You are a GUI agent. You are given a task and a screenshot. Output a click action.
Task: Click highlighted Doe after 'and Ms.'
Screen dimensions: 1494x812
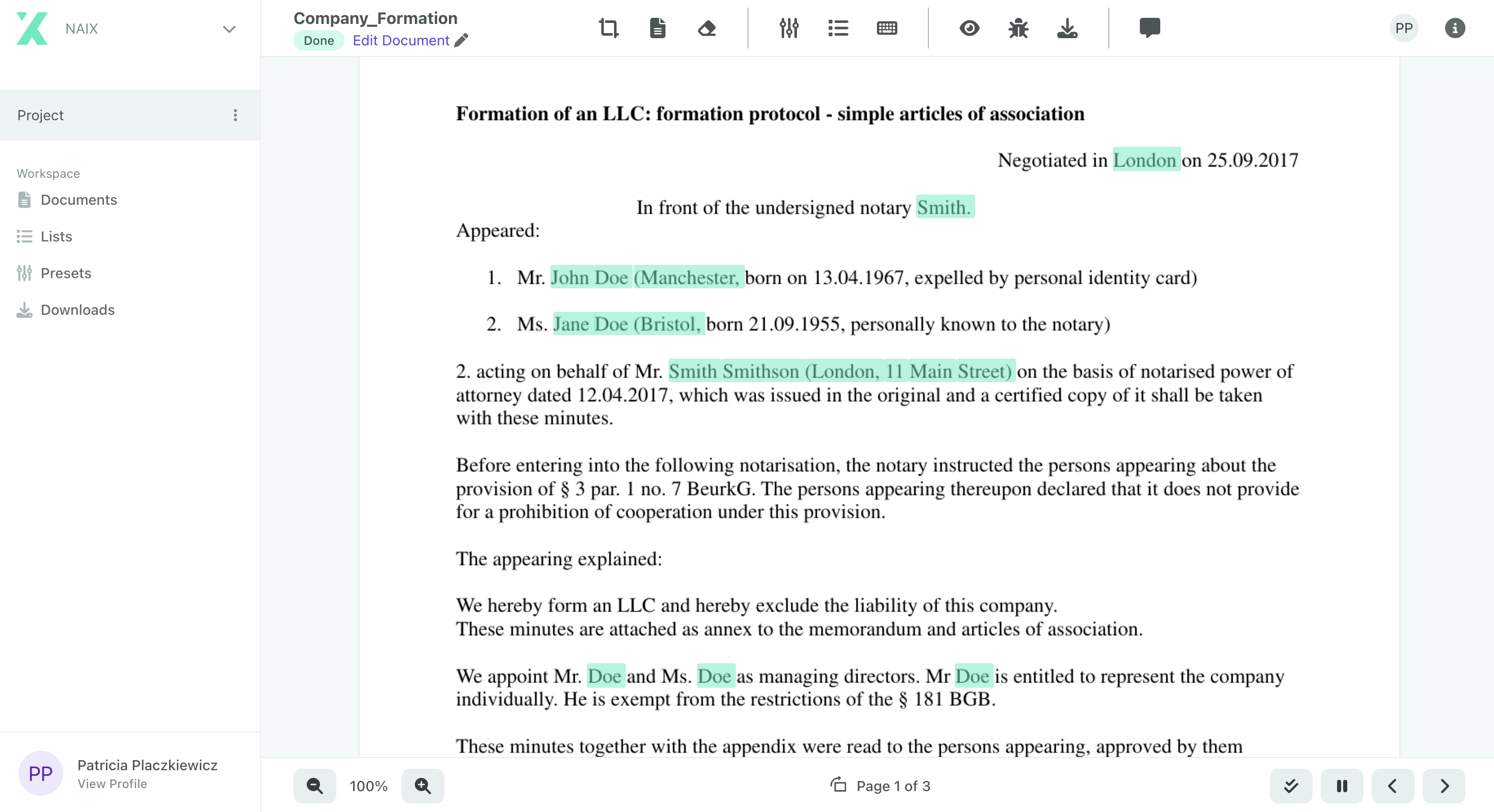coord(716,675)
